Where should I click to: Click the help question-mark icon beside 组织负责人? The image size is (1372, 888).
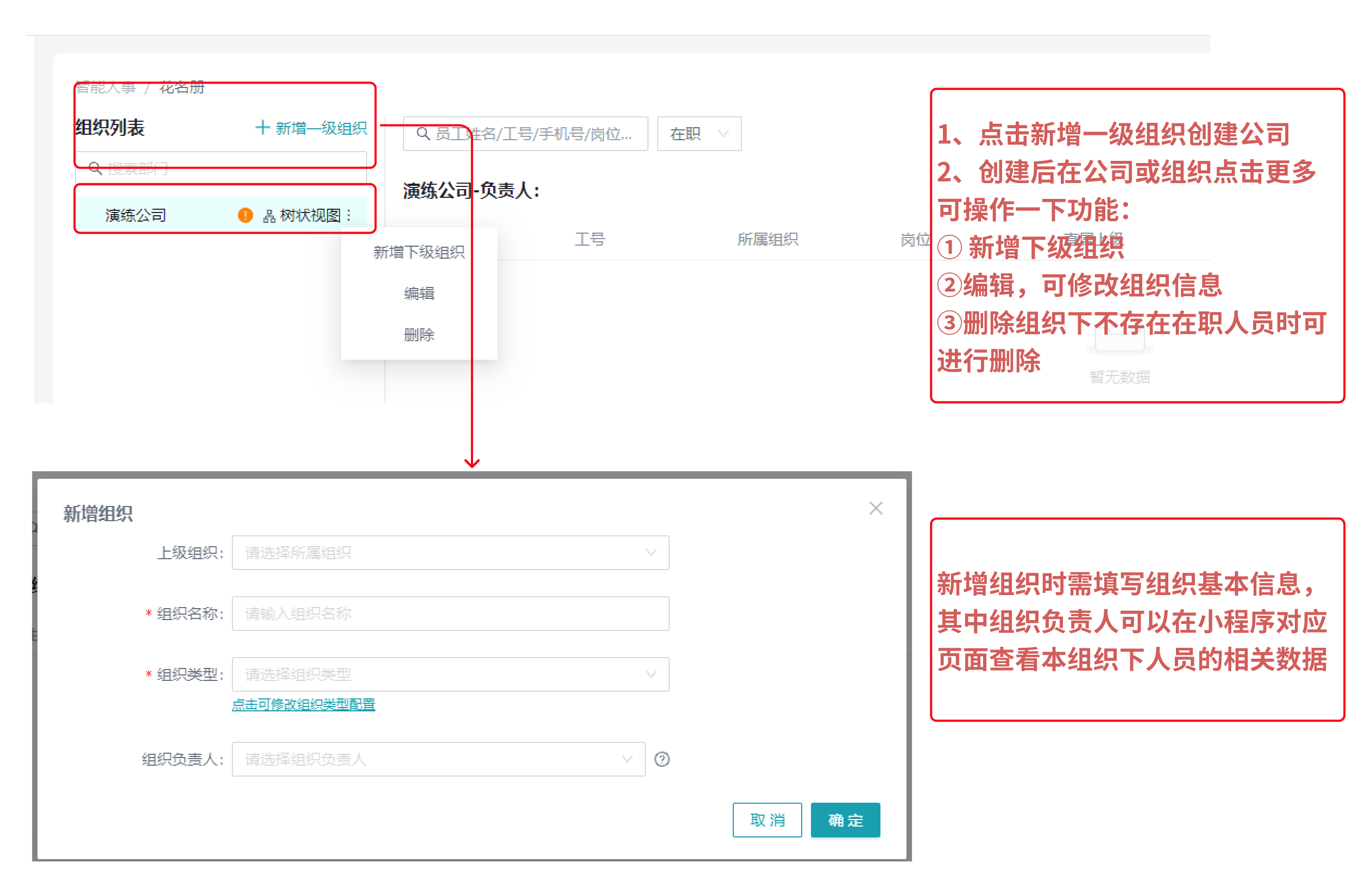(662, 759)
